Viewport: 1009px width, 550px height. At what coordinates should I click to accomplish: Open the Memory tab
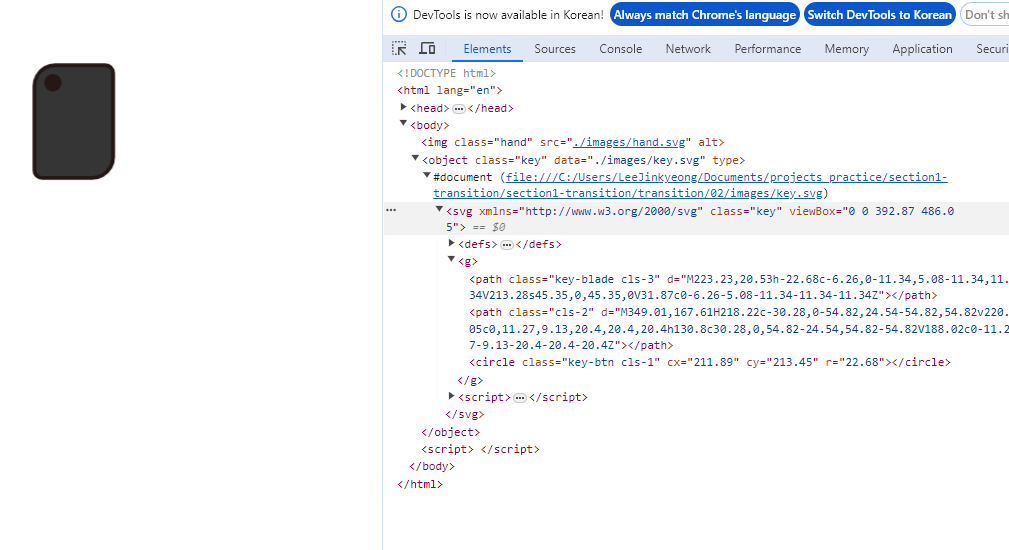pos(846,49)
